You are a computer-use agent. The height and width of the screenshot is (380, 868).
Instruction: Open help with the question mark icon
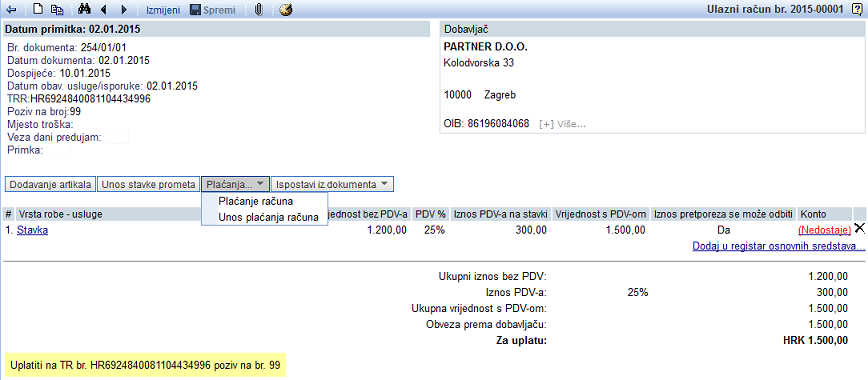856,9
